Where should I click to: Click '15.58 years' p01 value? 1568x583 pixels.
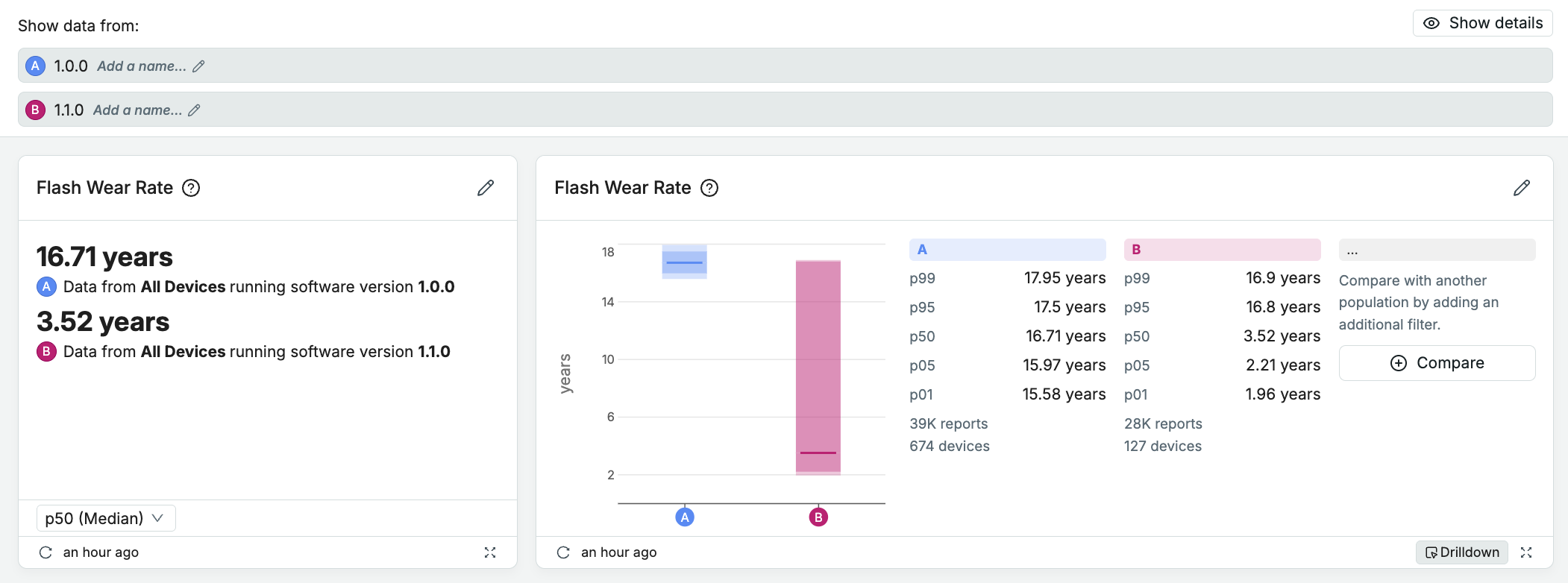pyautogui.click(x=1064, y=394)
